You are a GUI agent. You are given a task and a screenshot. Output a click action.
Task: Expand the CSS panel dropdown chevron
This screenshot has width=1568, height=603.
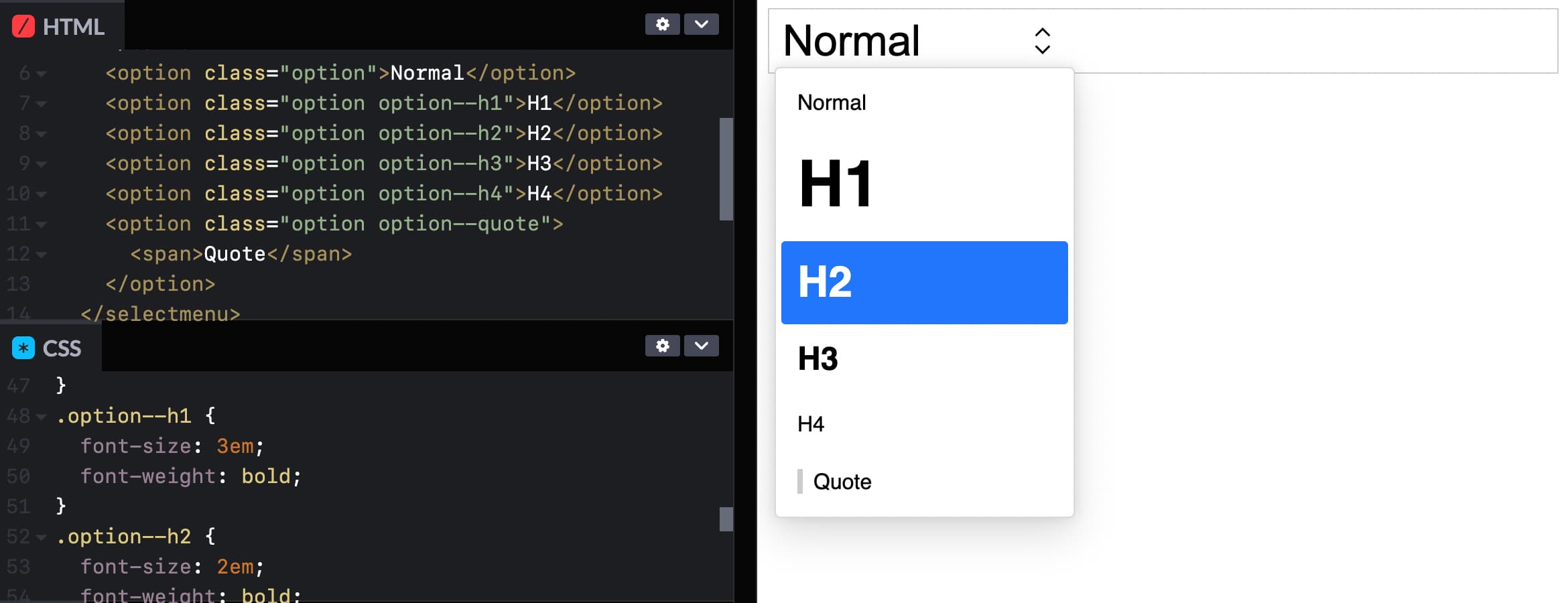coord(701,346)
